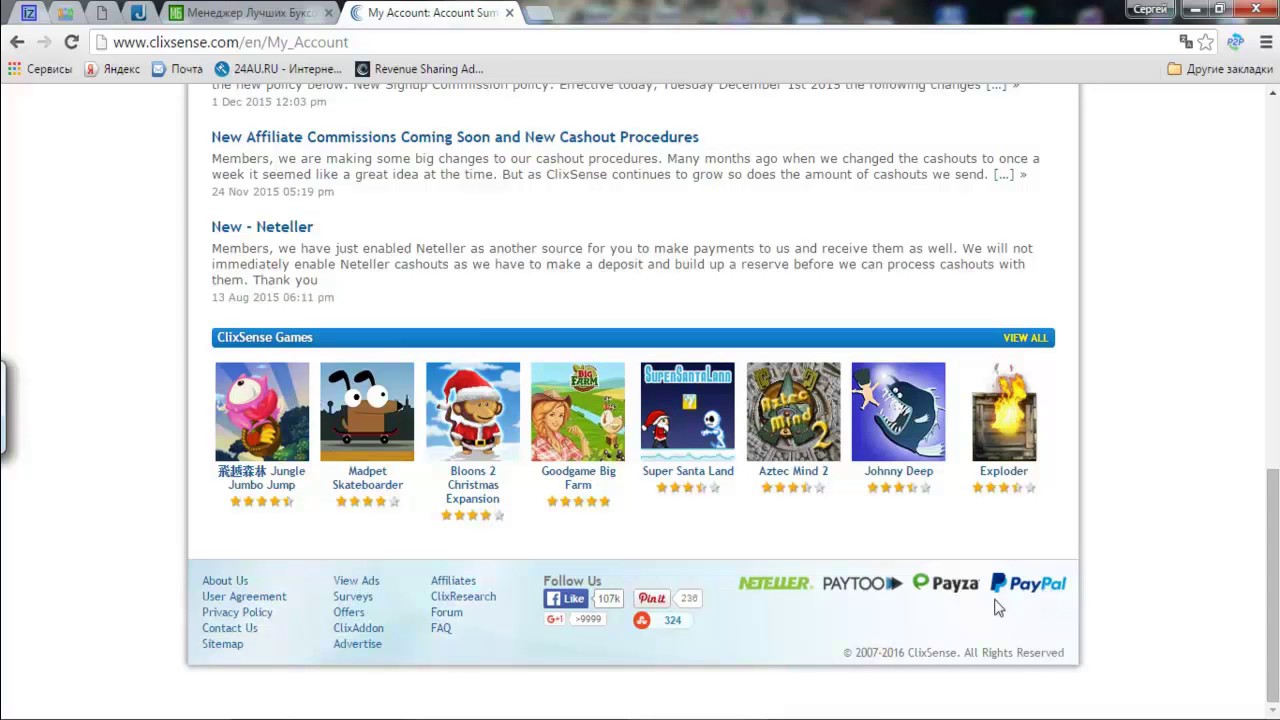Screen dimensions: 1280x720
Task: Click the Johnny Deep game title link
Action: pos(898,471)
